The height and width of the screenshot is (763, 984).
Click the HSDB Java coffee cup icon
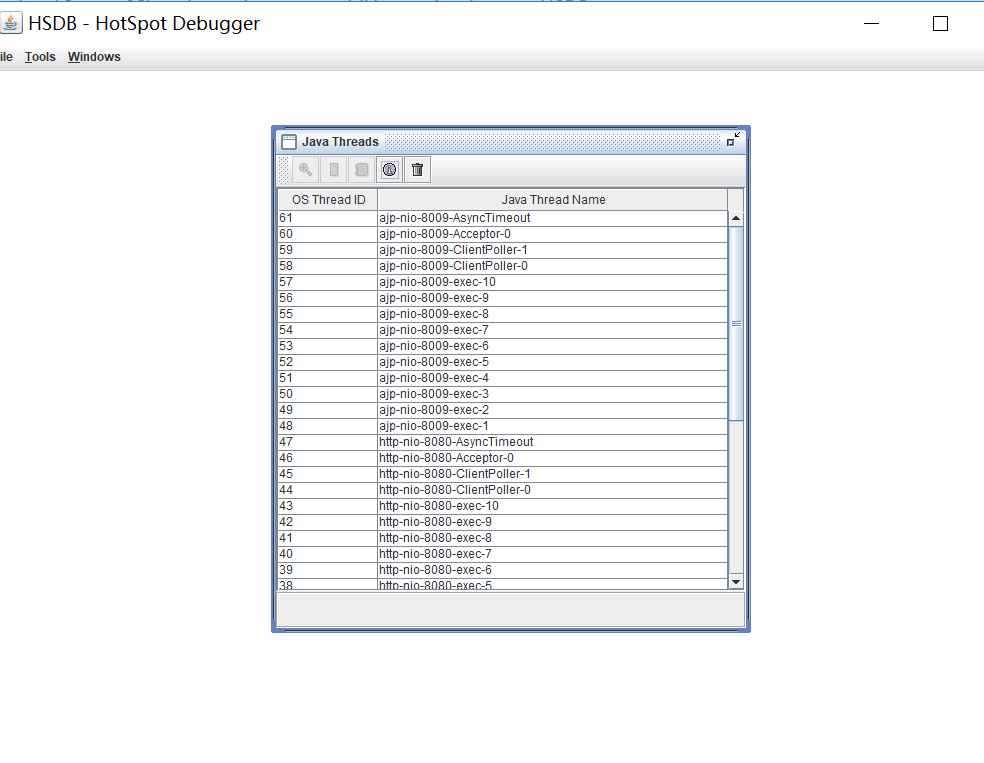(11, 23)
